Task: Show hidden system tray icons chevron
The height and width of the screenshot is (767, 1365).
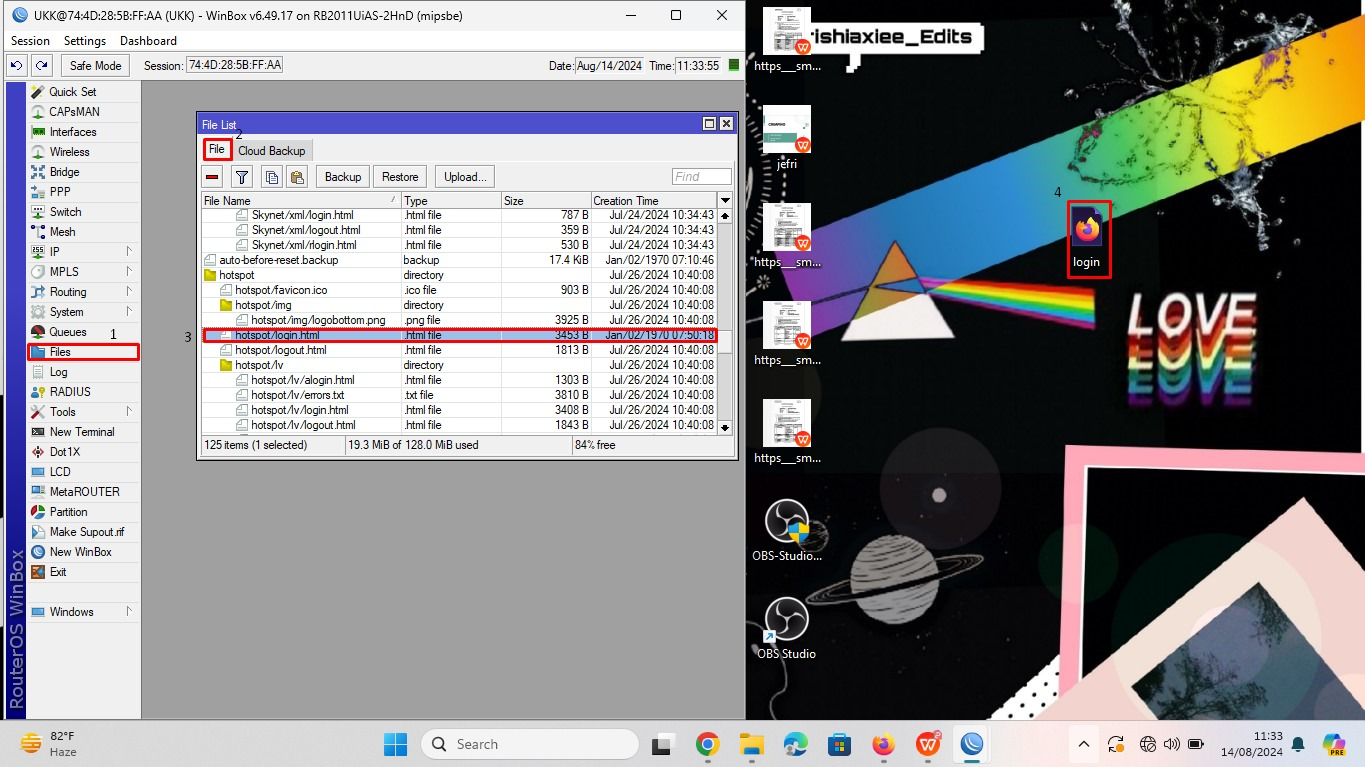Action: [1083, 744]
